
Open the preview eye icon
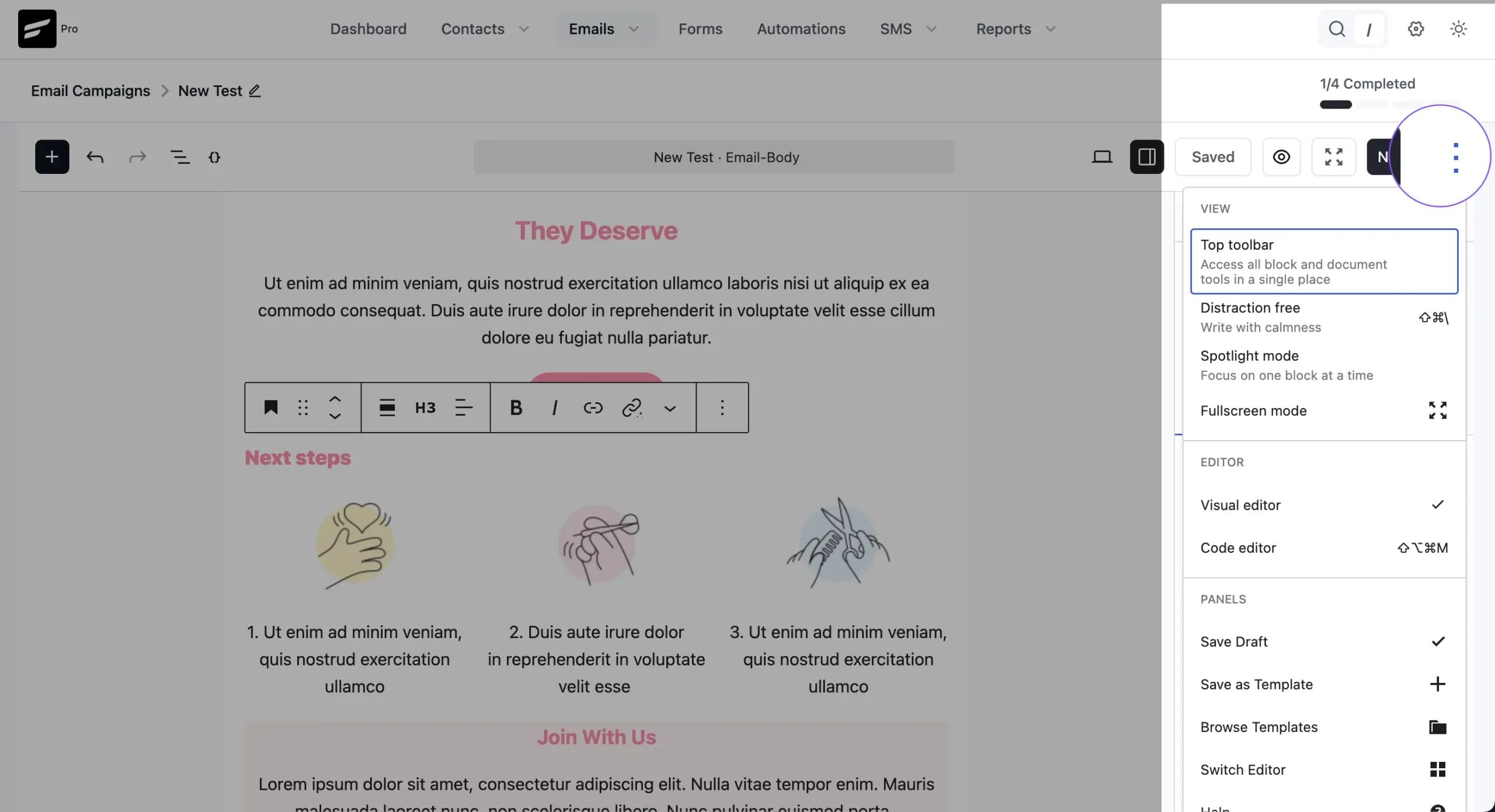[1281, 156]
